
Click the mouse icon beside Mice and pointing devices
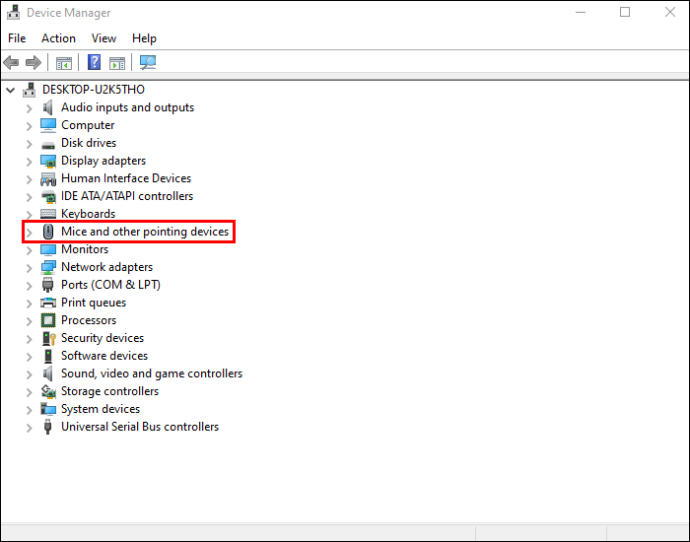pyautogui.click(x=48, y=232)
